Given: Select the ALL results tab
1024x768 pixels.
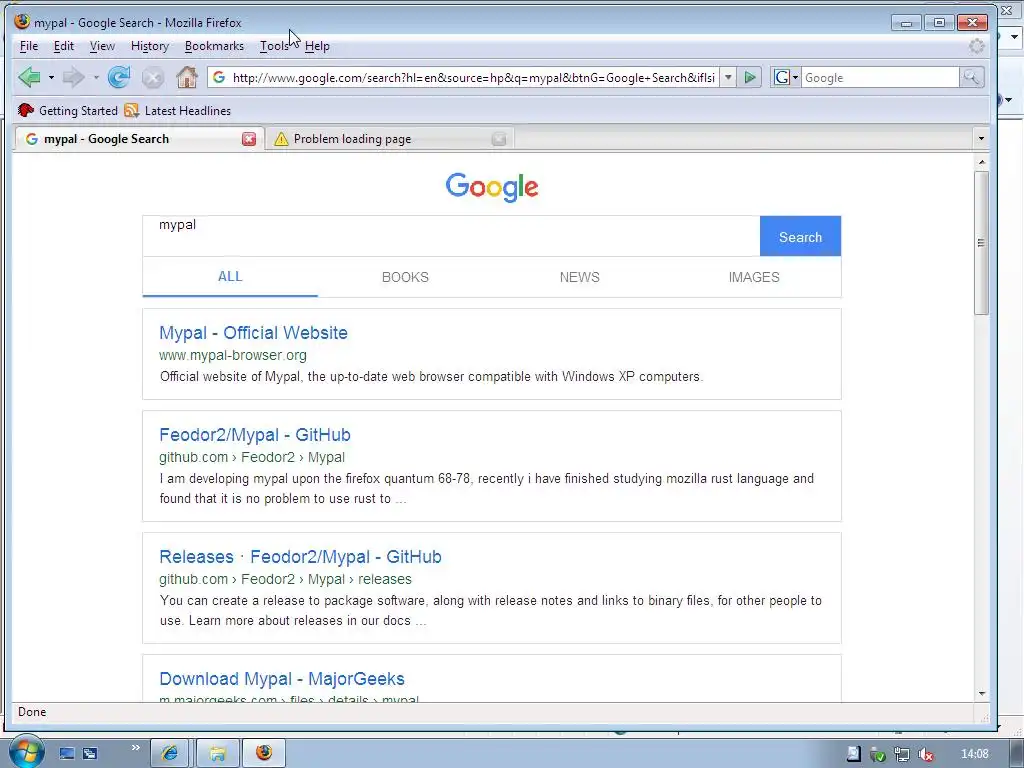Looking at the screenshot, I should point(230,277).
